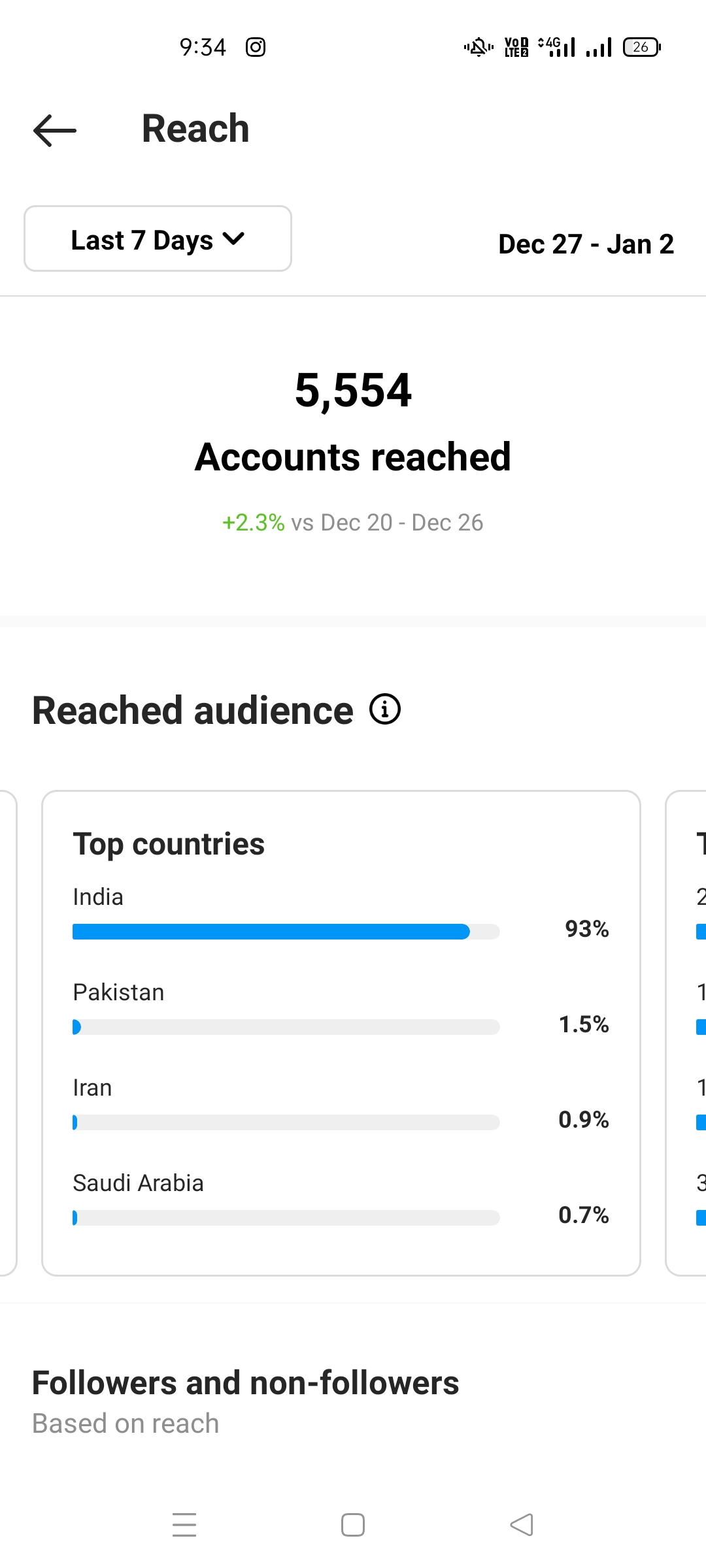This screenshot has width=706, height=1568.
Task: Tap the back arrow icon
Action: [x=55, y=130]
